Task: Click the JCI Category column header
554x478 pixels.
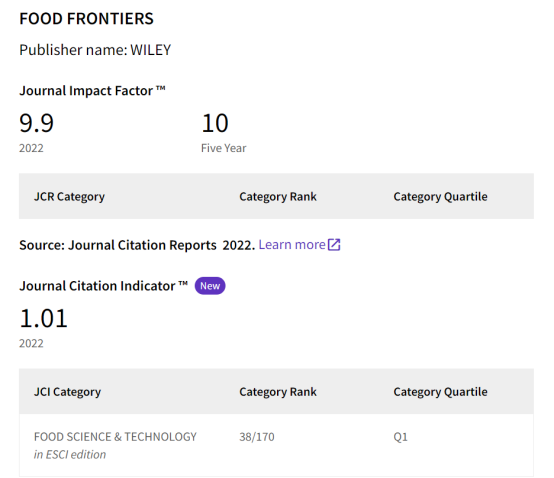Action: click(67, 392)
